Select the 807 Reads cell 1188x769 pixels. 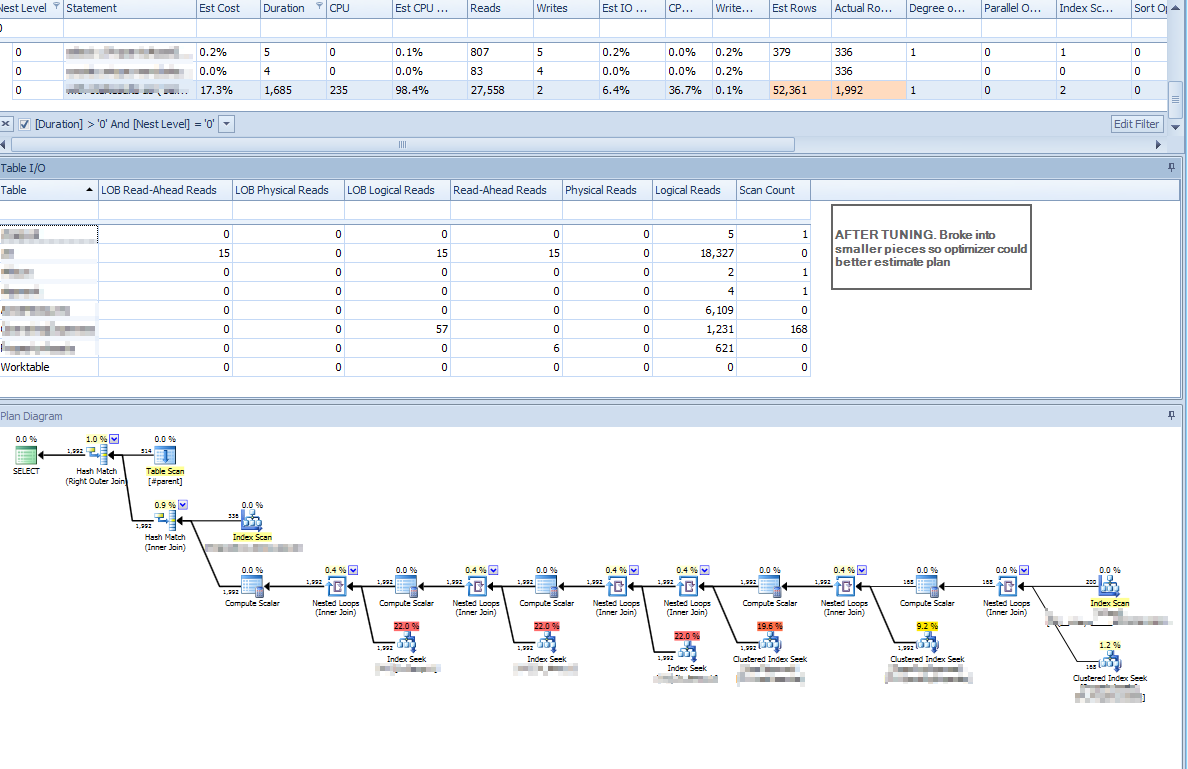[500, 52]
